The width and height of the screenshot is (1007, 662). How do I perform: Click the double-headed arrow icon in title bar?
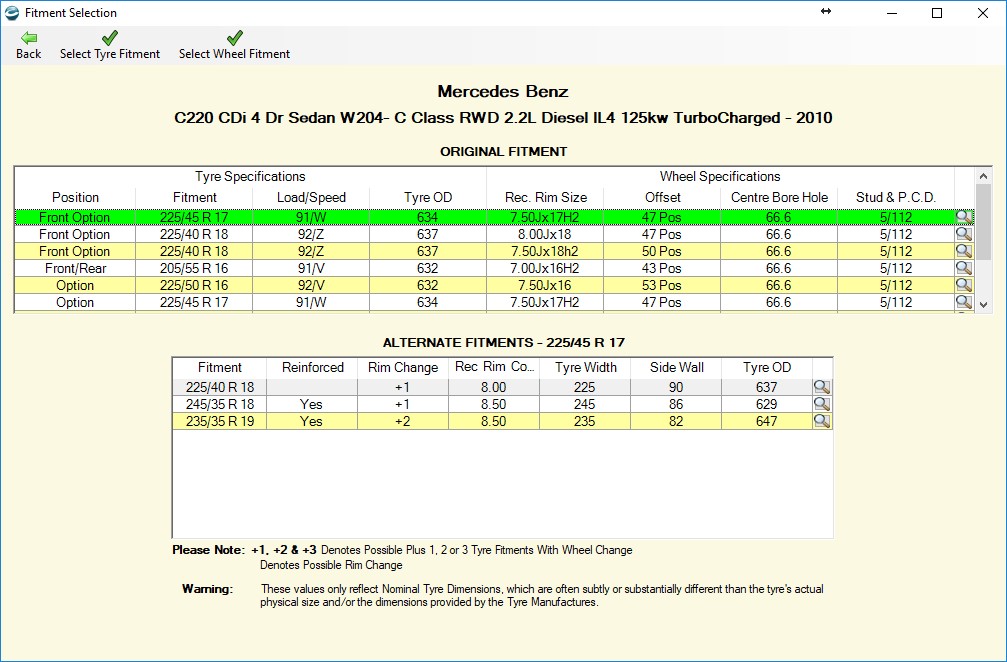pos(826,11)
